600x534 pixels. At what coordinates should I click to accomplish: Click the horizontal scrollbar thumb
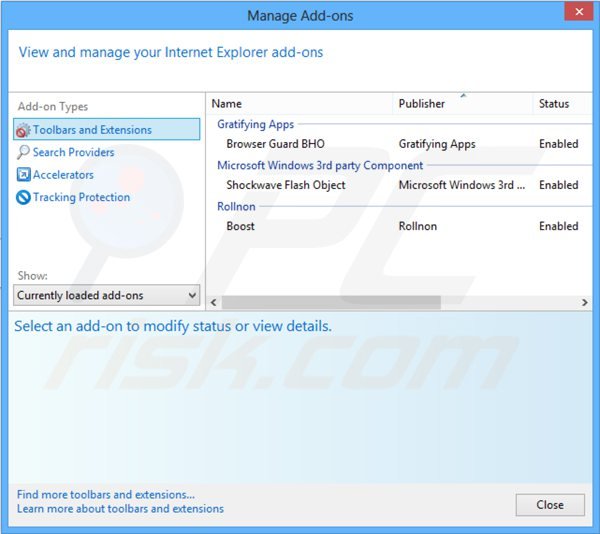[x=331, y=303]
